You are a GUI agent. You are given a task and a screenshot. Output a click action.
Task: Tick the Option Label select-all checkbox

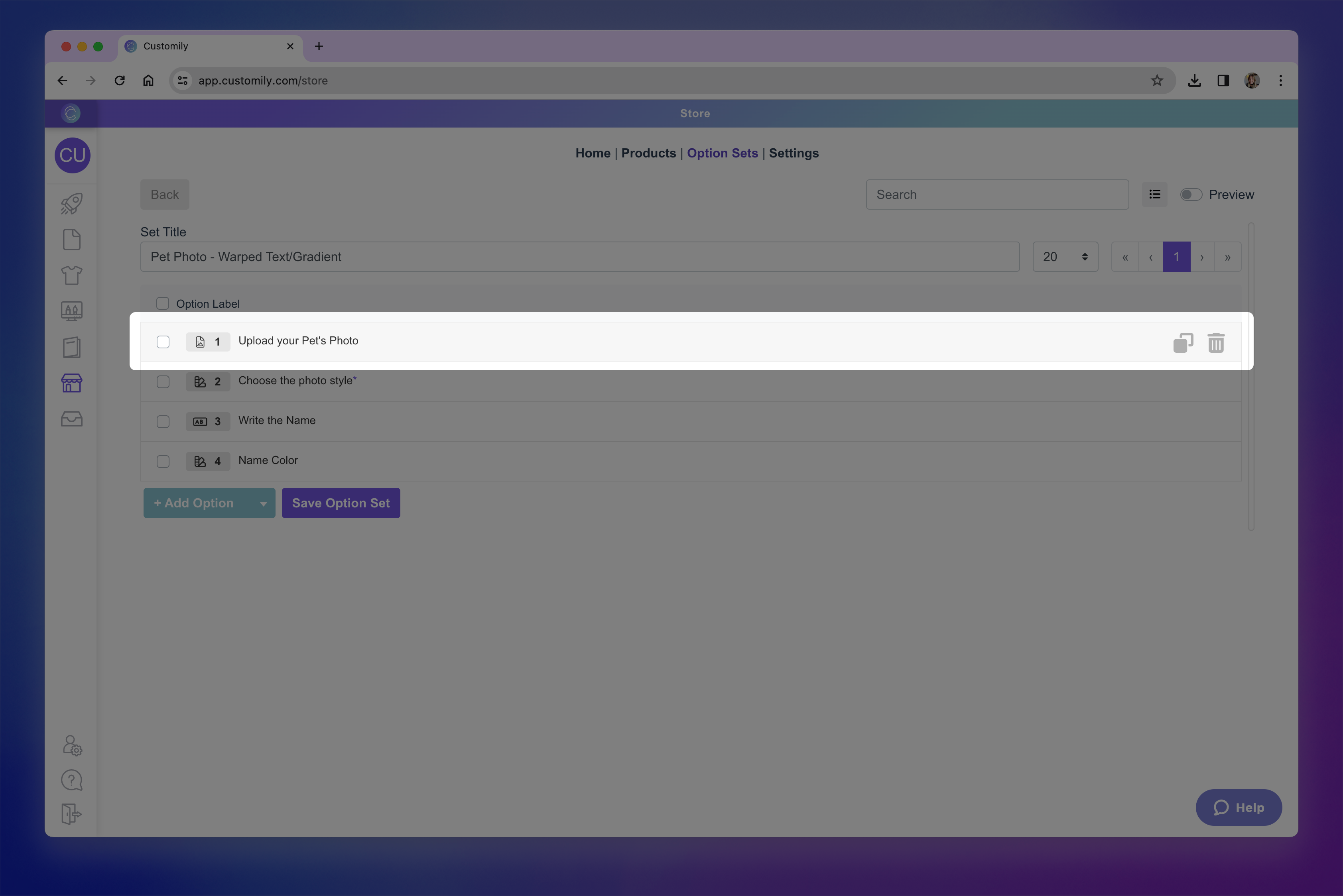click(x=163, y=303)
